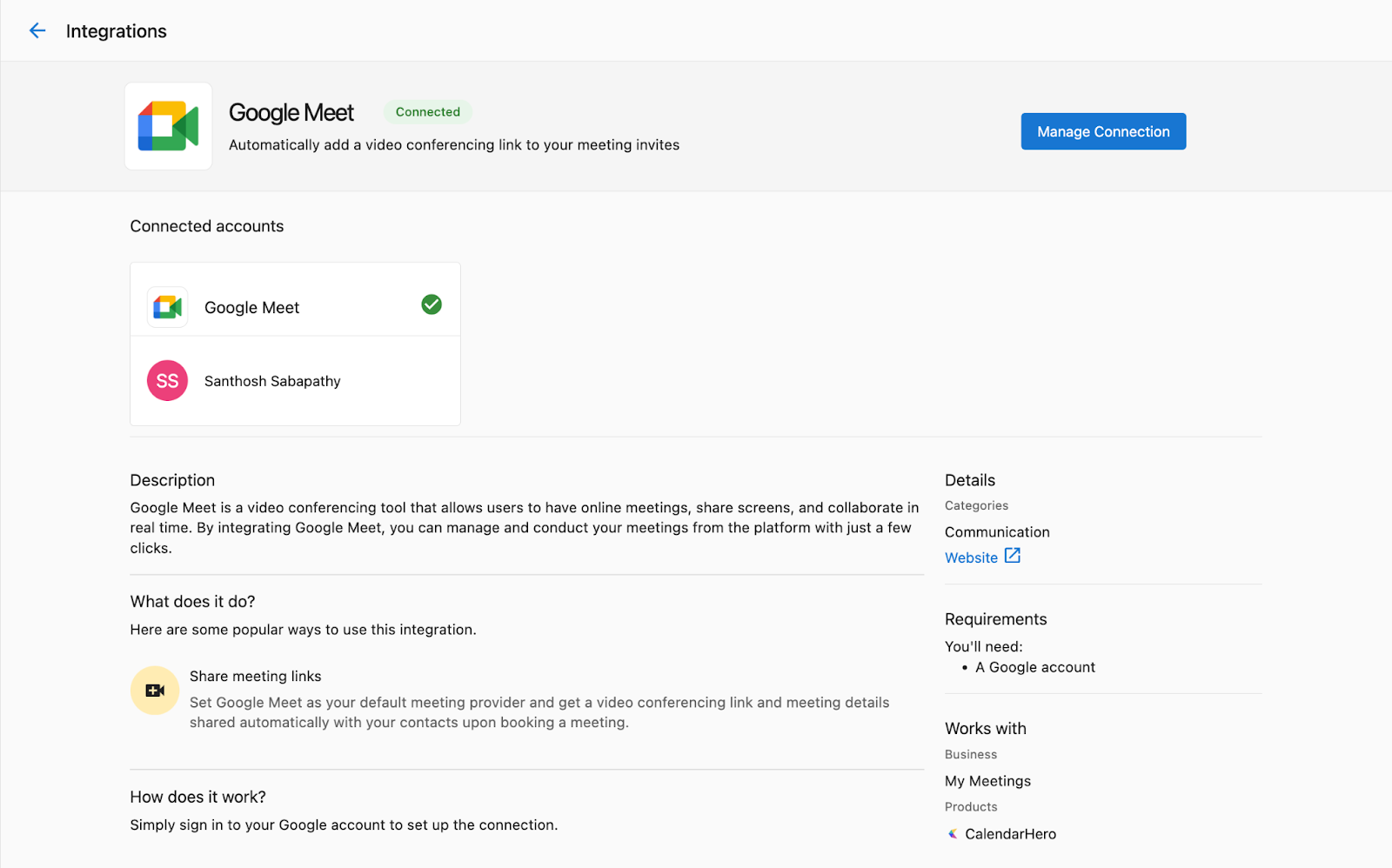Click the My Meetings business entry
Image resolution: width=1392 pixels, height=868 pixels.
coord(987,781)
